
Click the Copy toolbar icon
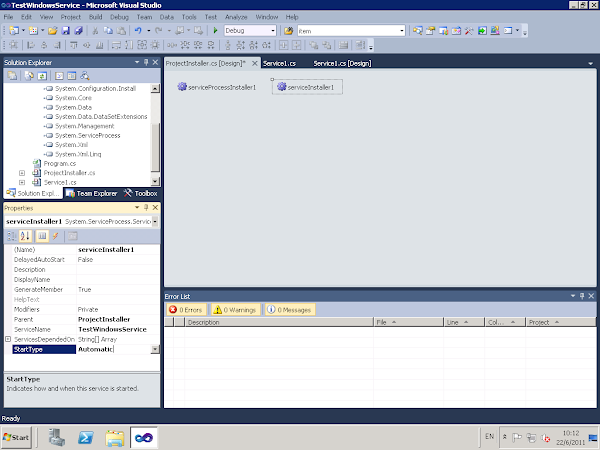(108, 31)
